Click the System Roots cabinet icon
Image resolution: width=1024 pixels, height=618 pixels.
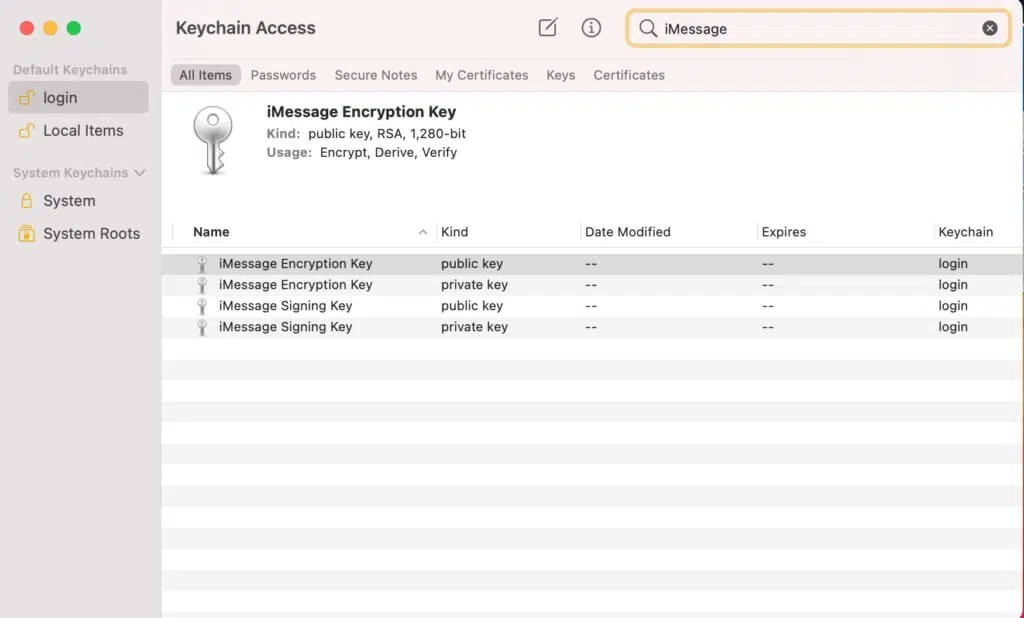(x=26, y=233)
